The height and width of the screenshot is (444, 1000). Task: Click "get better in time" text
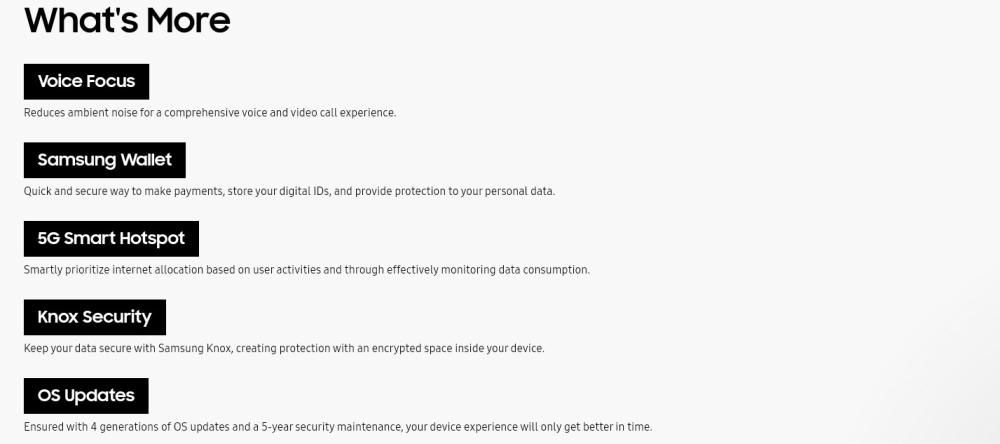609,427
